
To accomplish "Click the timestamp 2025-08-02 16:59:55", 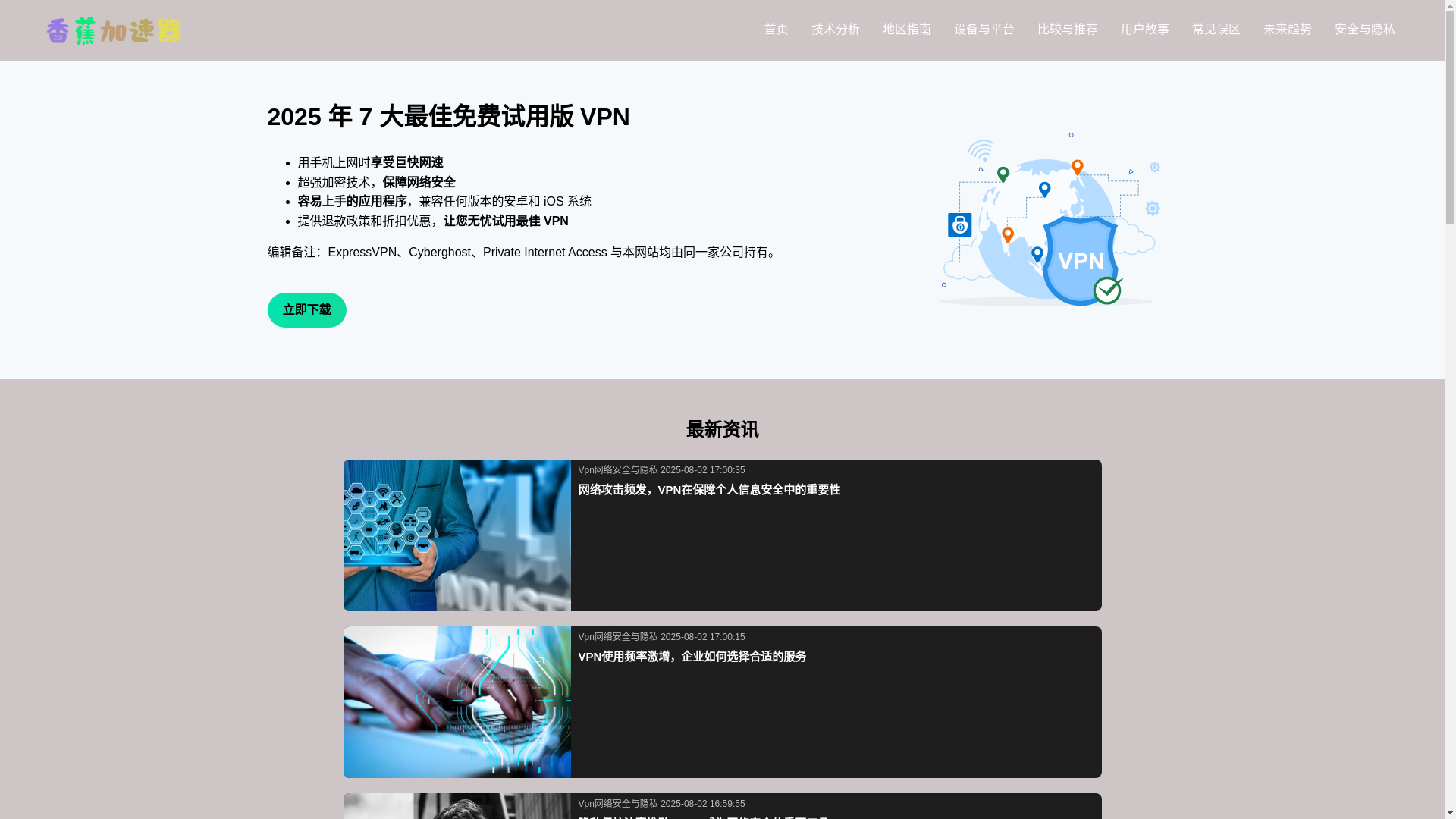I will coord(702,804).
